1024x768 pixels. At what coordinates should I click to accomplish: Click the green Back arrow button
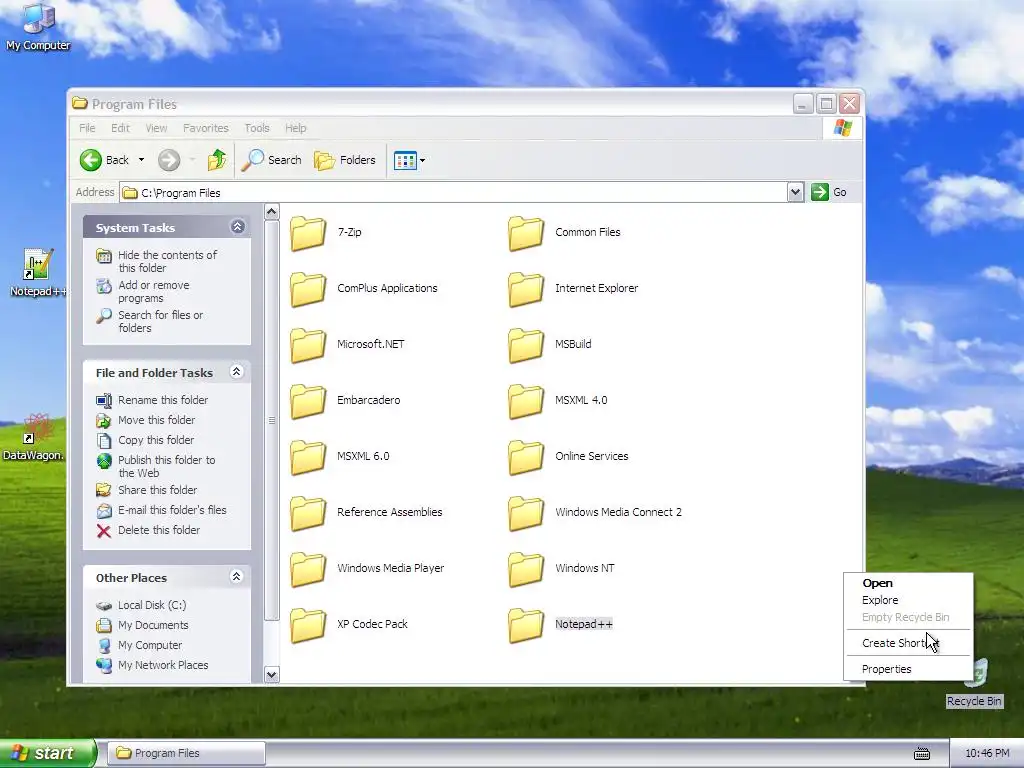[91, 160]
